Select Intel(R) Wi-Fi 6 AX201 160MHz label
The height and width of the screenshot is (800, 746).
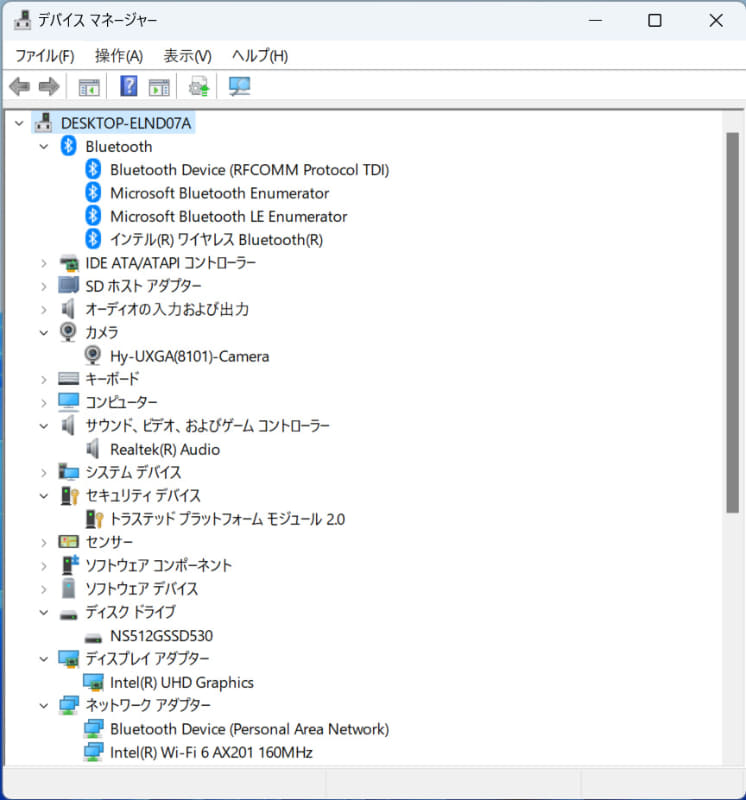211,753
